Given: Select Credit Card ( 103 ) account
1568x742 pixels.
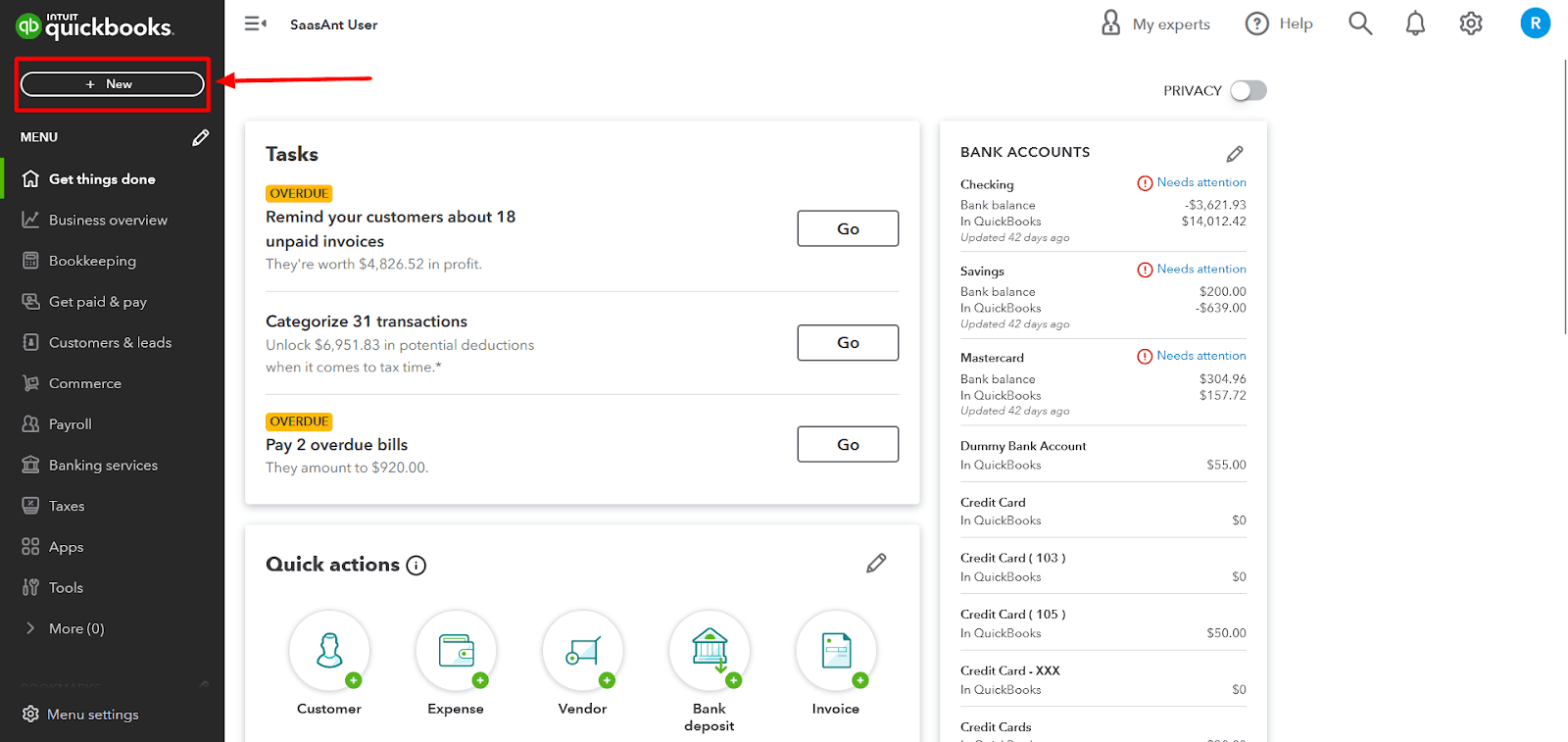Looking at the screenshot, I should 1013,558.
